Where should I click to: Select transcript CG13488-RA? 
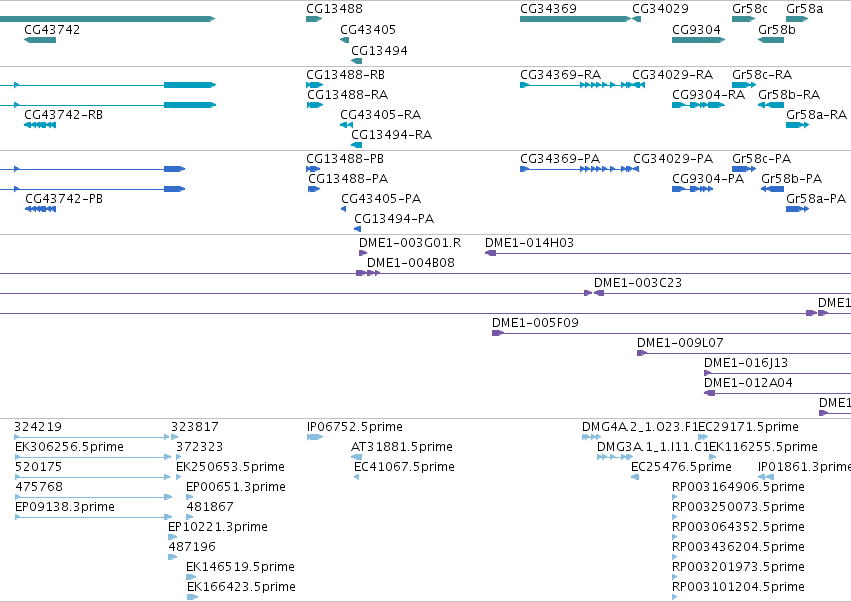(x=347, y=95)
